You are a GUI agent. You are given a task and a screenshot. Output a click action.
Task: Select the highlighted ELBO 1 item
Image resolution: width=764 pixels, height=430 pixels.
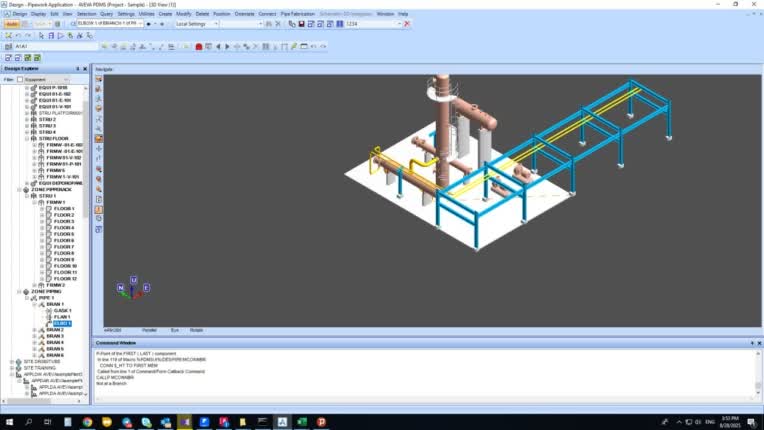[62, 323]
